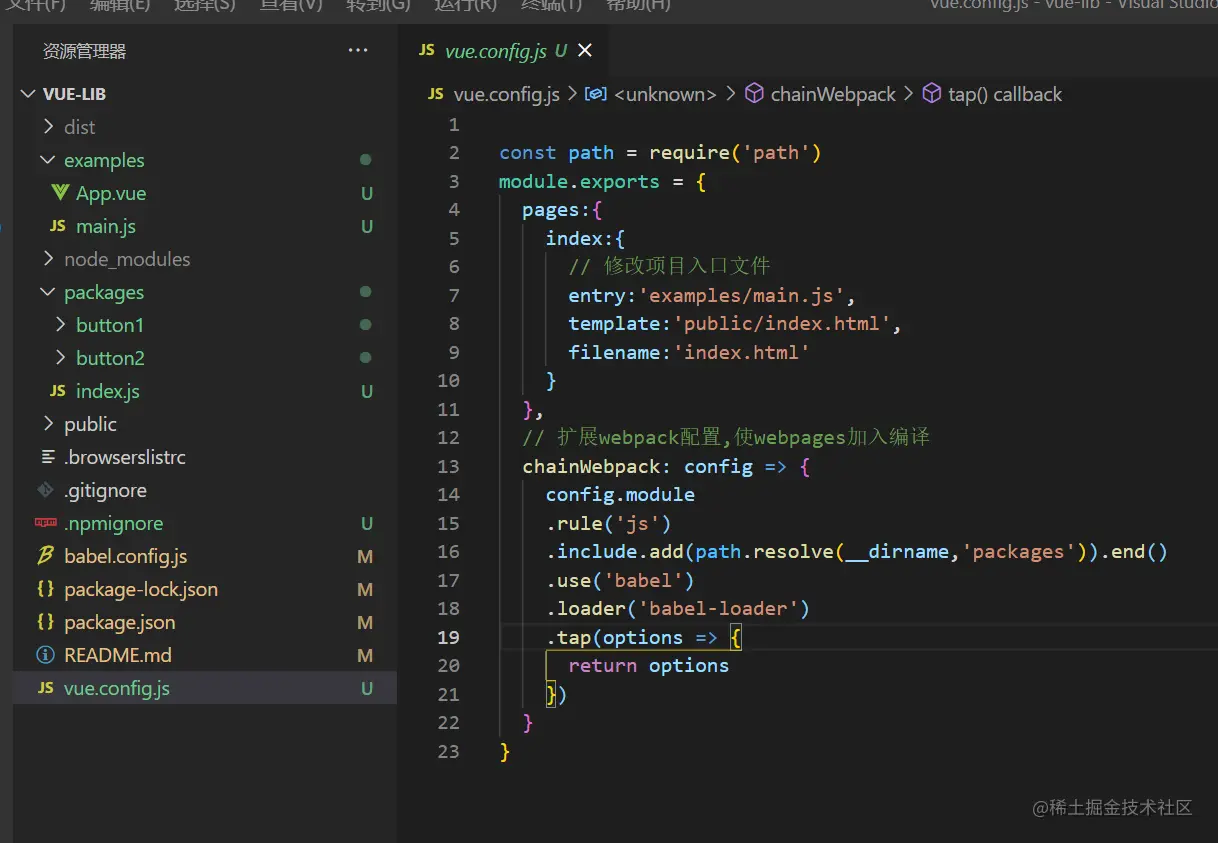1218x843 pixels.
Task: Click the require('path') call on line 2
Action: 735,152
